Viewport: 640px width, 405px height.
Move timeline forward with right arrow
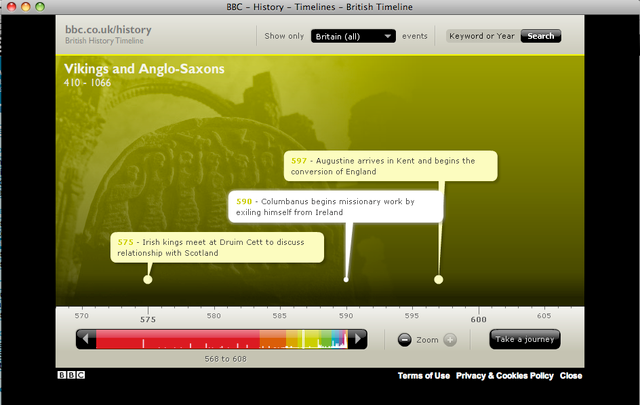click(358, 339)
